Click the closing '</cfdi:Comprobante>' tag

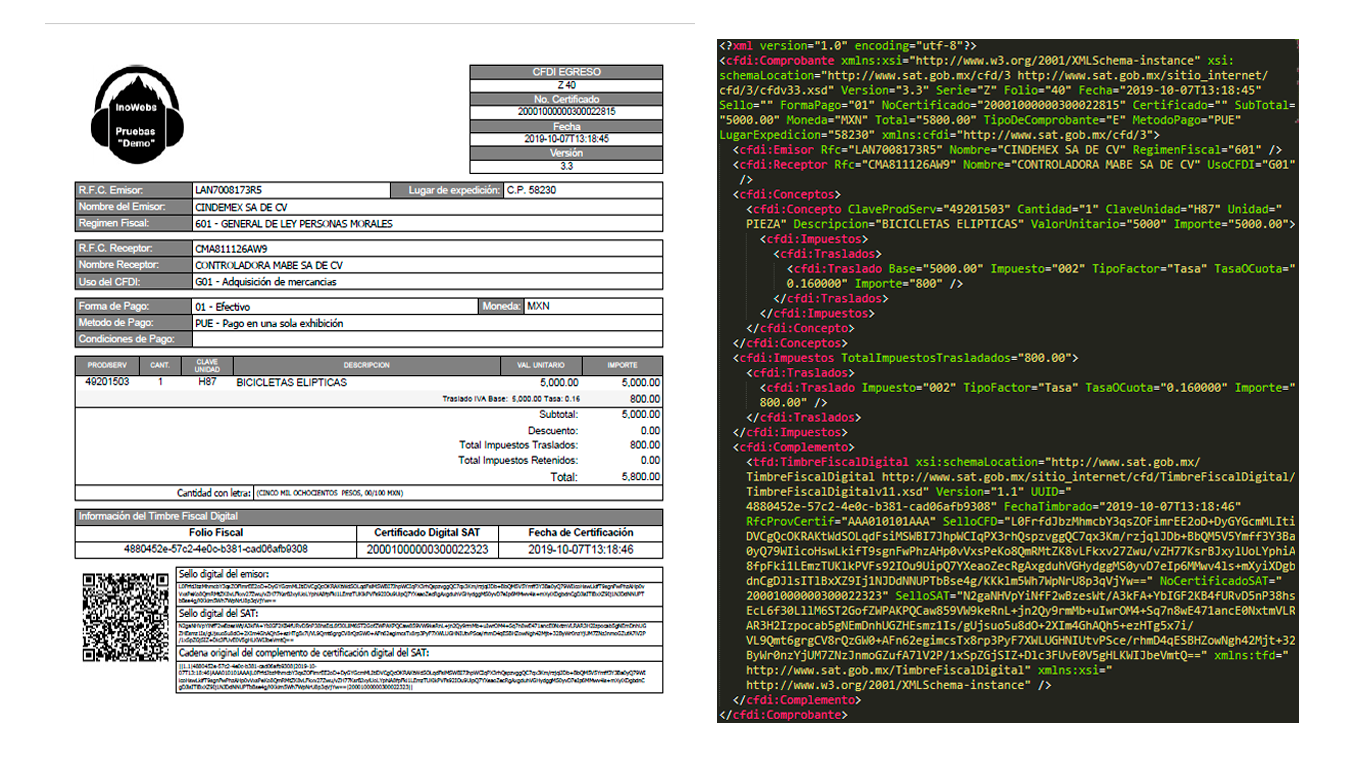point(786,714)
